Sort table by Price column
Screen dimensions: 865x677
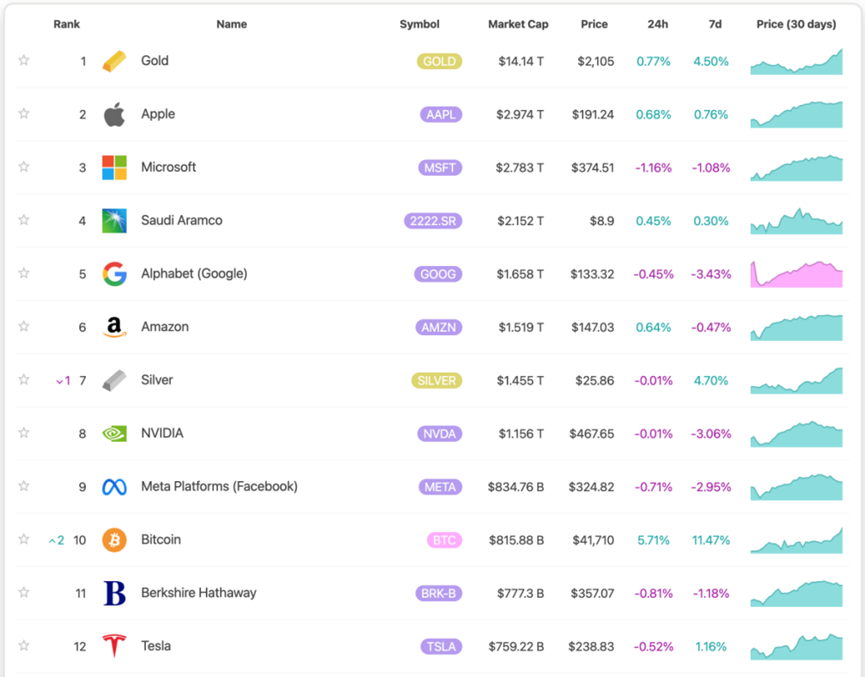(594, 24)
